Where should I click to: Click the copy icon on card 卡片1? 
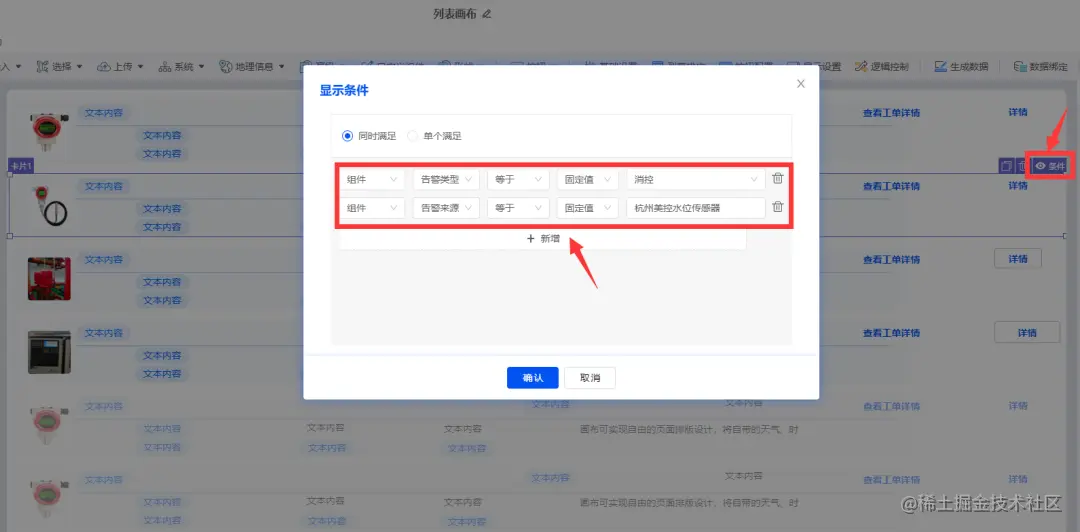pos(1006,166)
